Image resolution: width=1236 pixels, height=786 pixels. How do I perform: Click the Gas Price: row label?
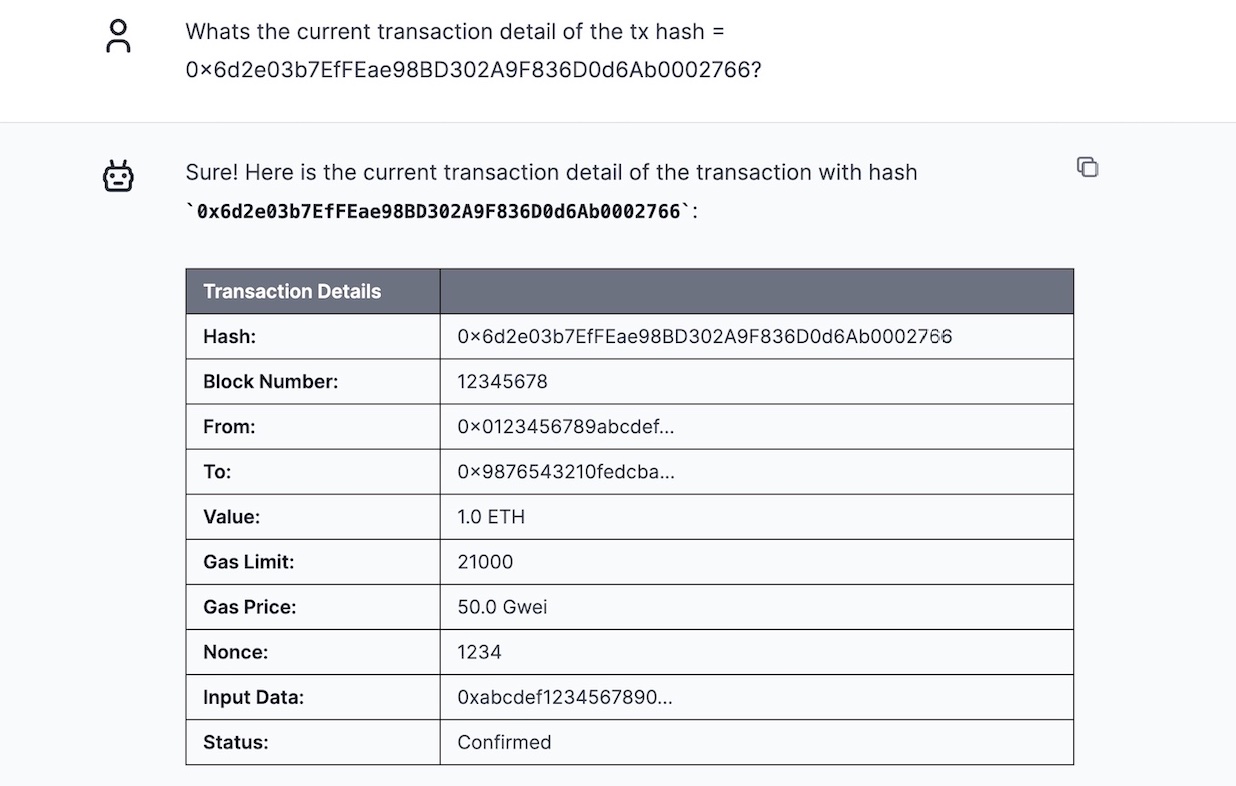coord(249,607)
